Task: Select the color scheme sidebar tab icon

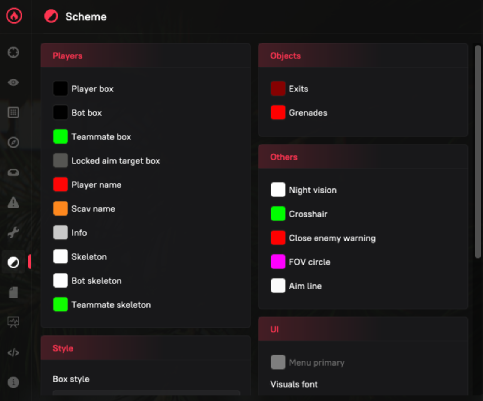Action: click(x=13, y=262)
